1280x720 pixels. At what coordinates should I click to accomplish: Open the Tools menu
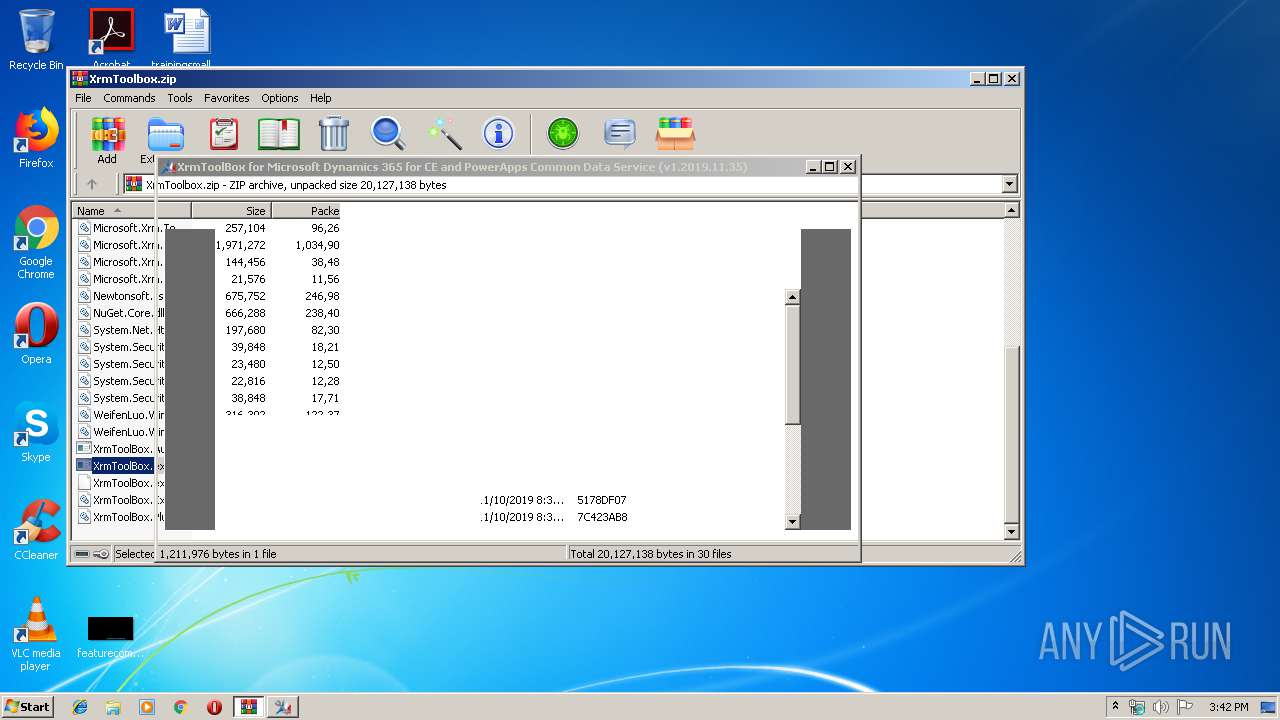pos(180,98)
